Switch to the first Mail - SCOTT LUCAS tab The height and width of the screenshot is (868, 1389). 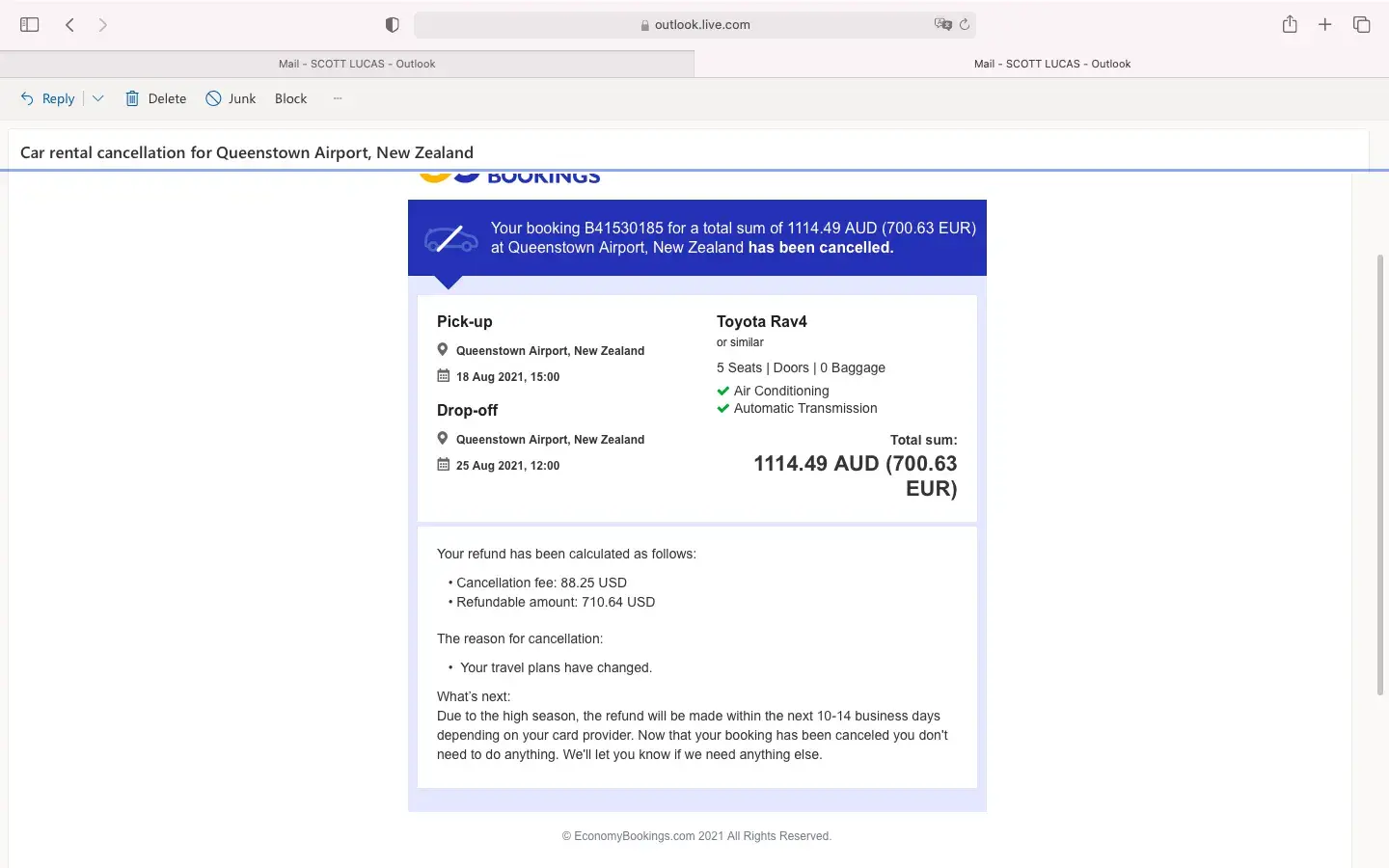click(356, 64)
